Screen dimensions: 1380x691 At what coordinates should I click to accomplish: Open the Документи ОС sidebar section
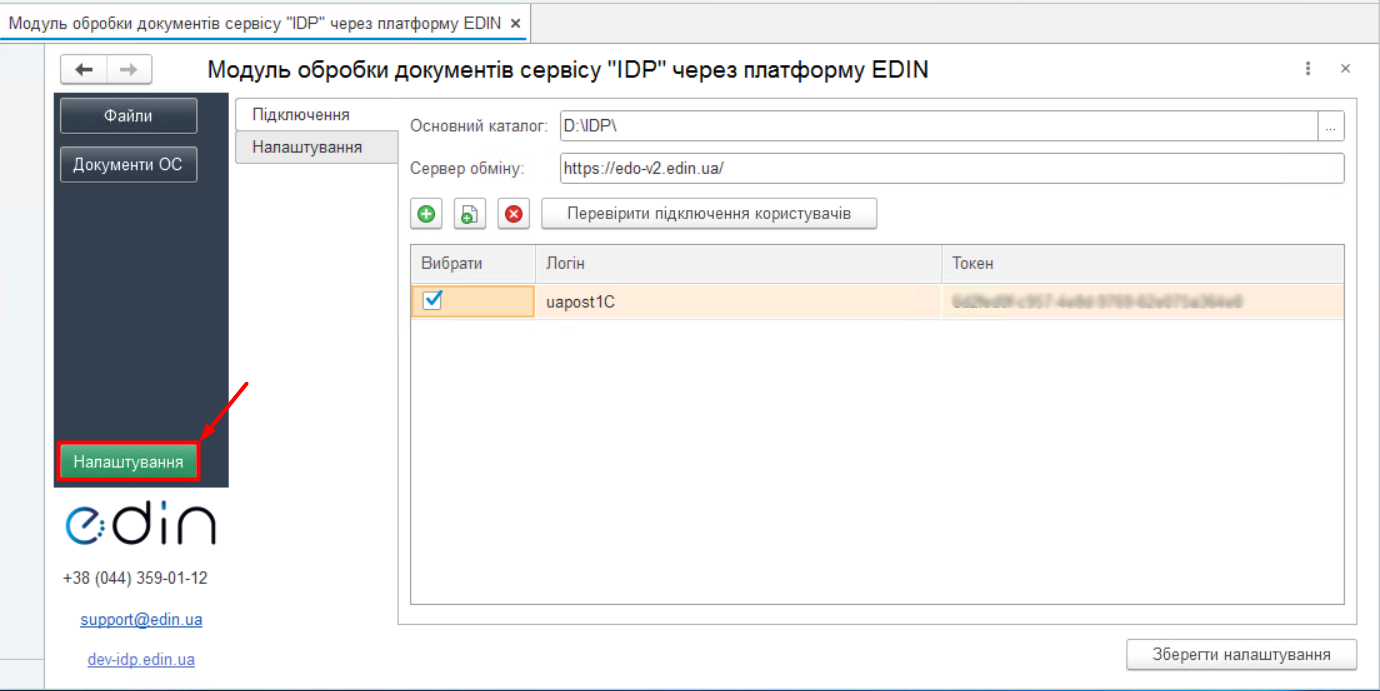tap(128, 164)
